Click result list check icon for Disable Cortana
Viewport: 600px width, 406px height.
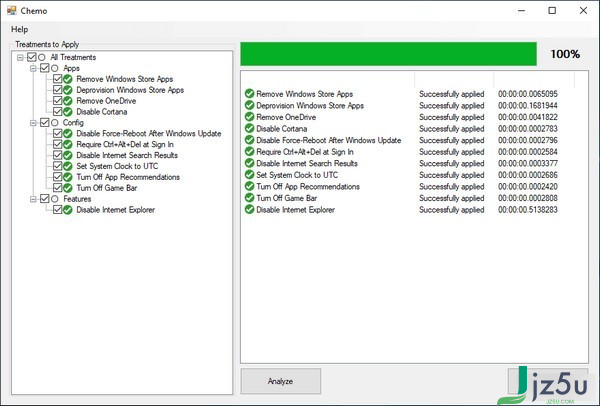click(x=249, y=129)
